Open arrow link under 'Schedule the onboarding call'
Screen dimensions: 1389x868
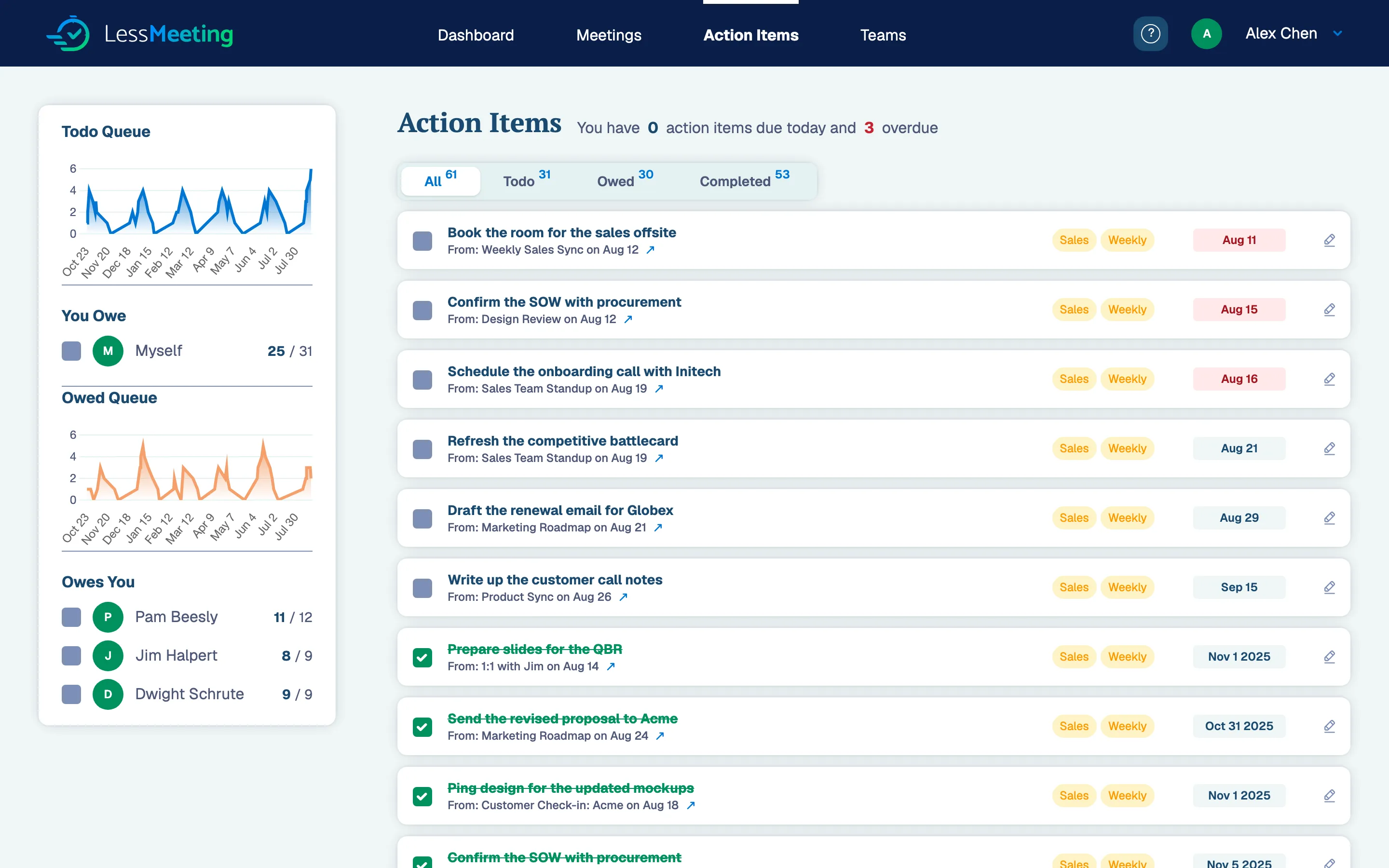click(659, 389)
